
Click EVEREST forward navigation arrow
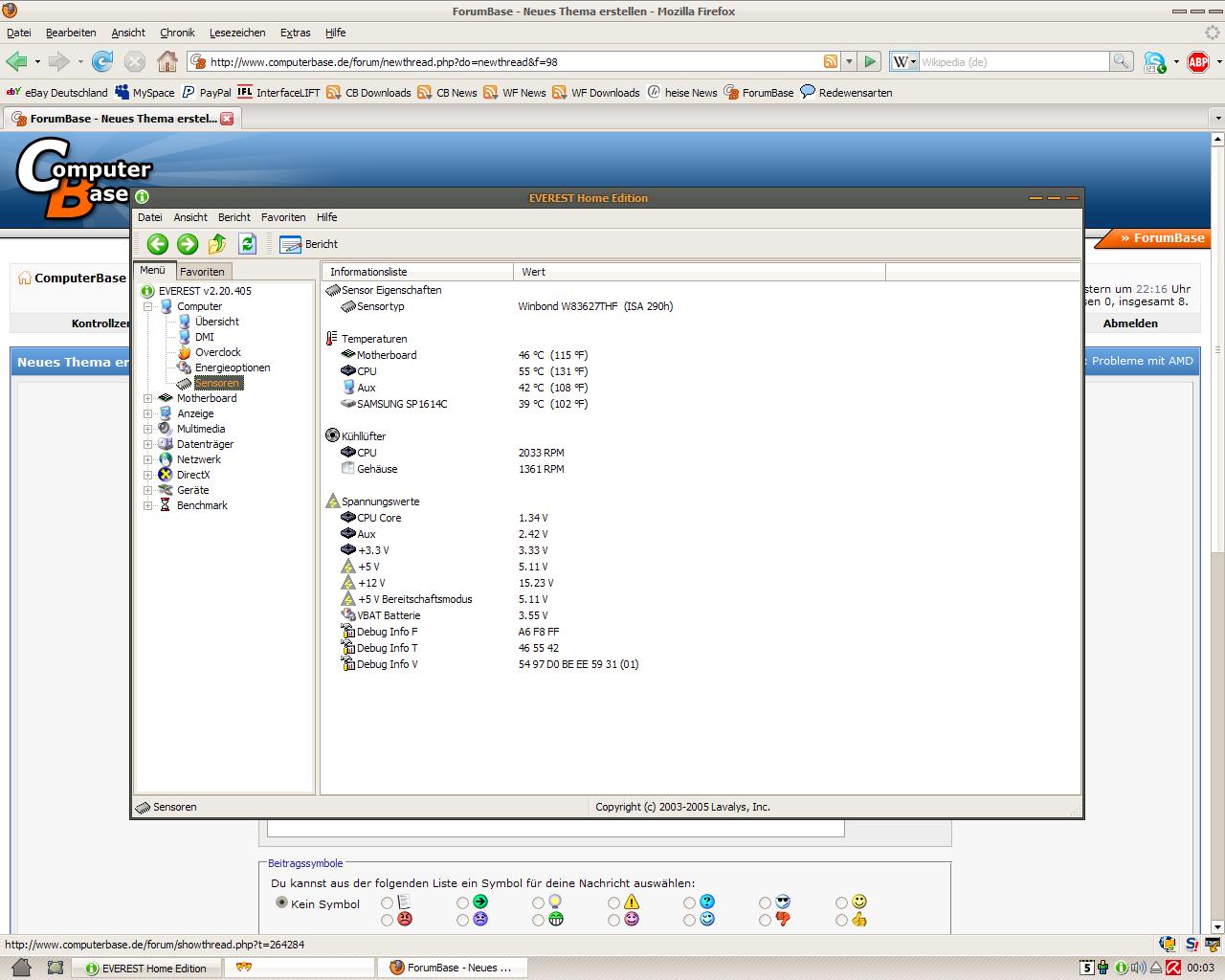[x=188, y=244]
